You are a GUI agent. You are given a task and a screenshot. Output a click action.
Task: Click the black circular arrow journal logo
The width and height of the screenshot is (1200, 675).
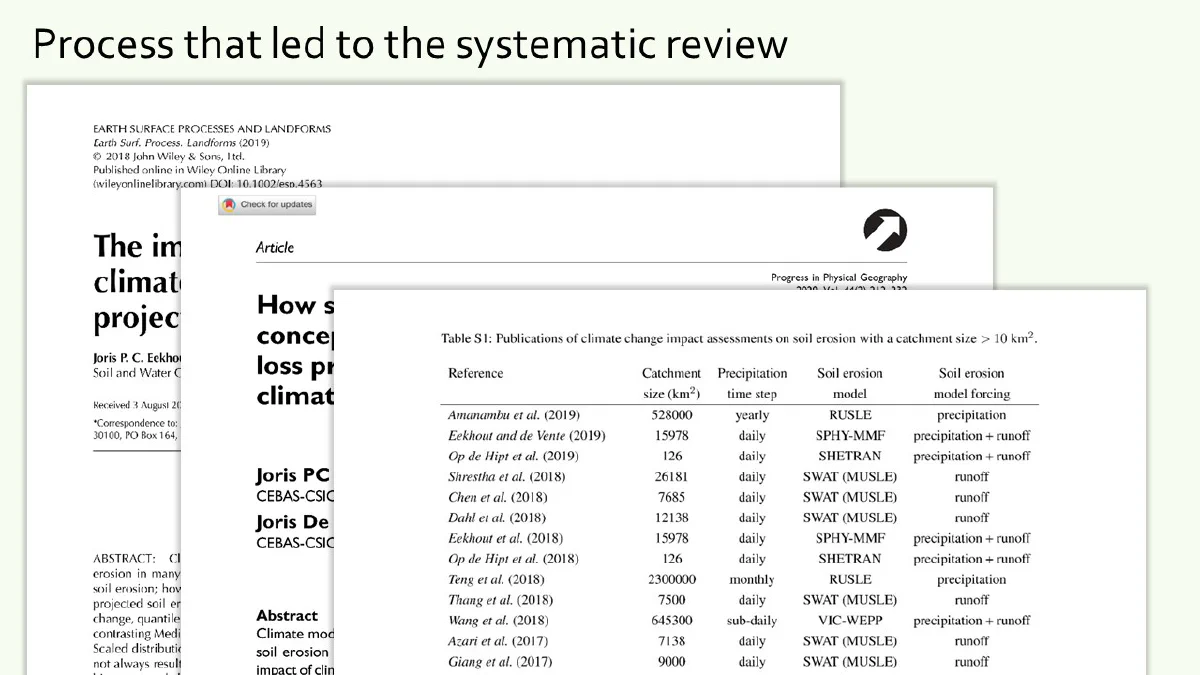coord(885,231)
